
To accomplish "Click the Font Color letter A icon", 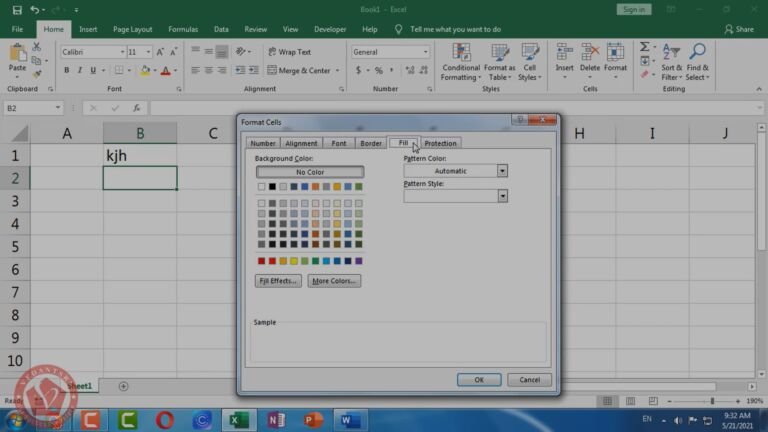I will [166, 71].
